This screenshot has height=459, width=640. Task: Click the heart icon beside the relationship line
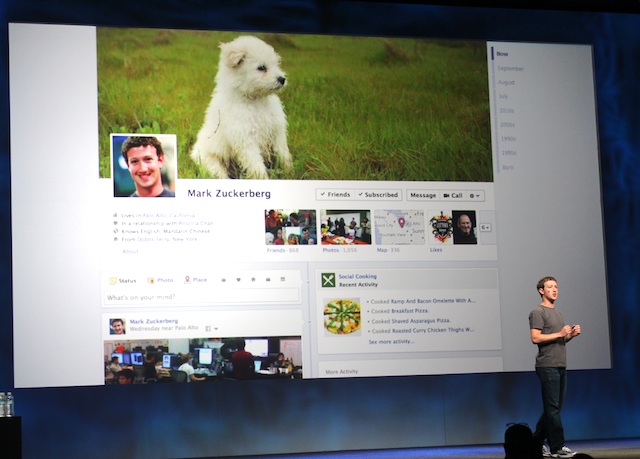(116, 223)
